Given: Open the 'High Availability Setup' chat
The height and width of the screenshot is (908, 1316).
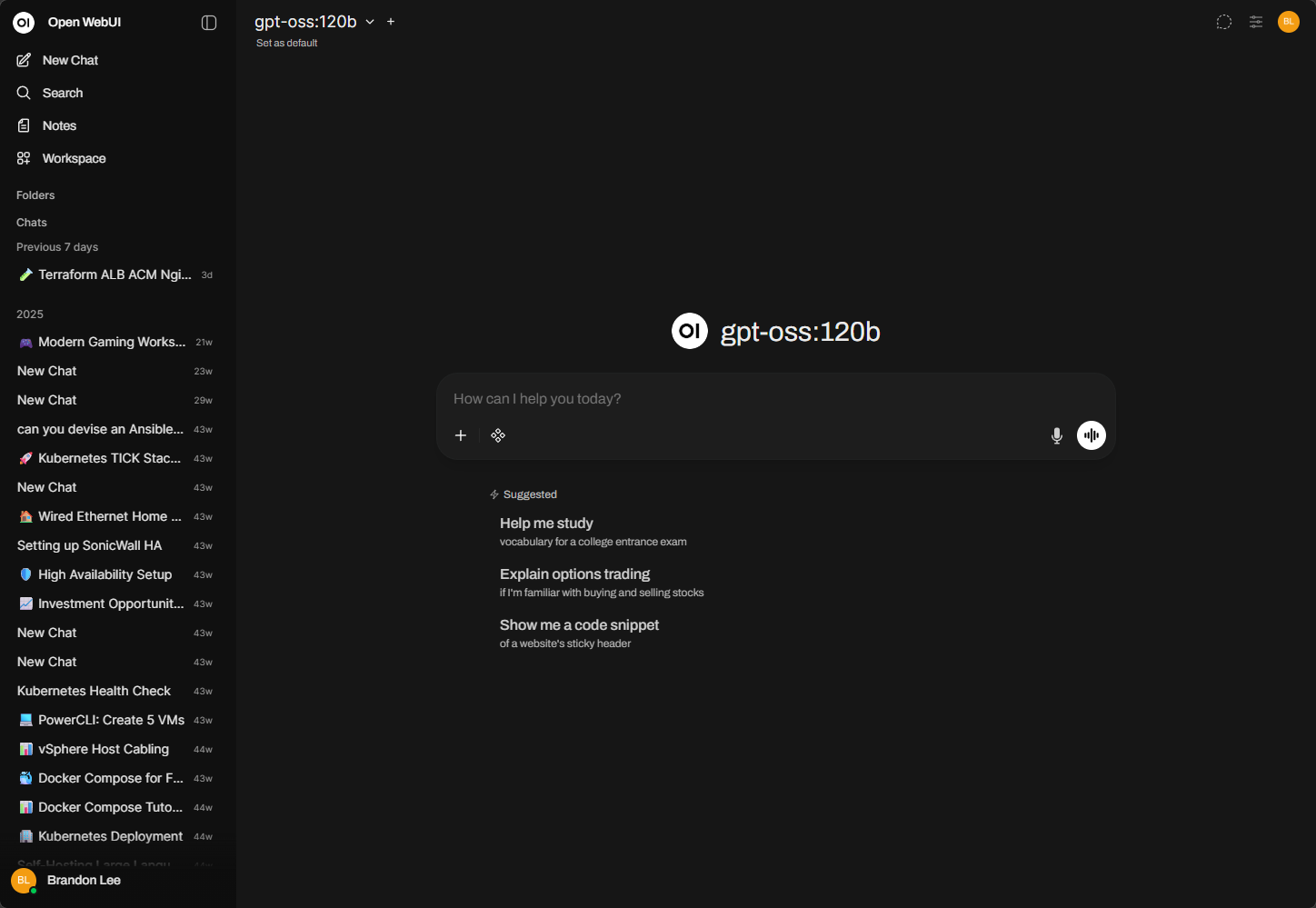Looking at the screenshot, I should [x=115, y=574].
